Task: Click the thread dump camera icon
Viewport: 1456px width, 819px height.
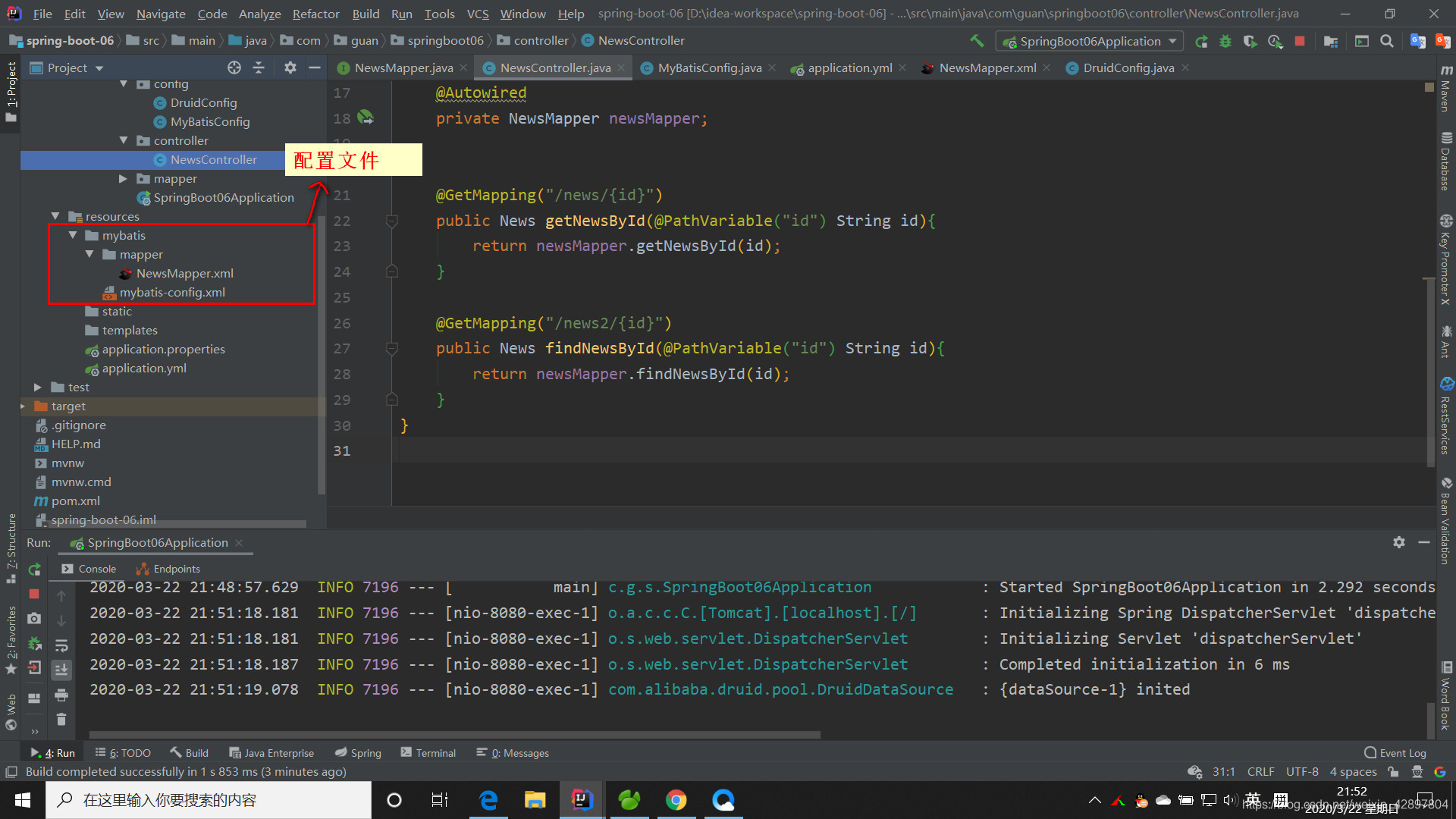Action: click(x=34, y=619)
